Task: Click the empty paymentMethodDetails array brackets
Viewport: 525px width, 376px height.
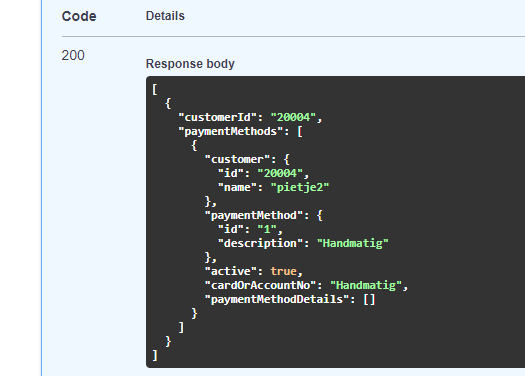Action: click(x=369, y=299)
